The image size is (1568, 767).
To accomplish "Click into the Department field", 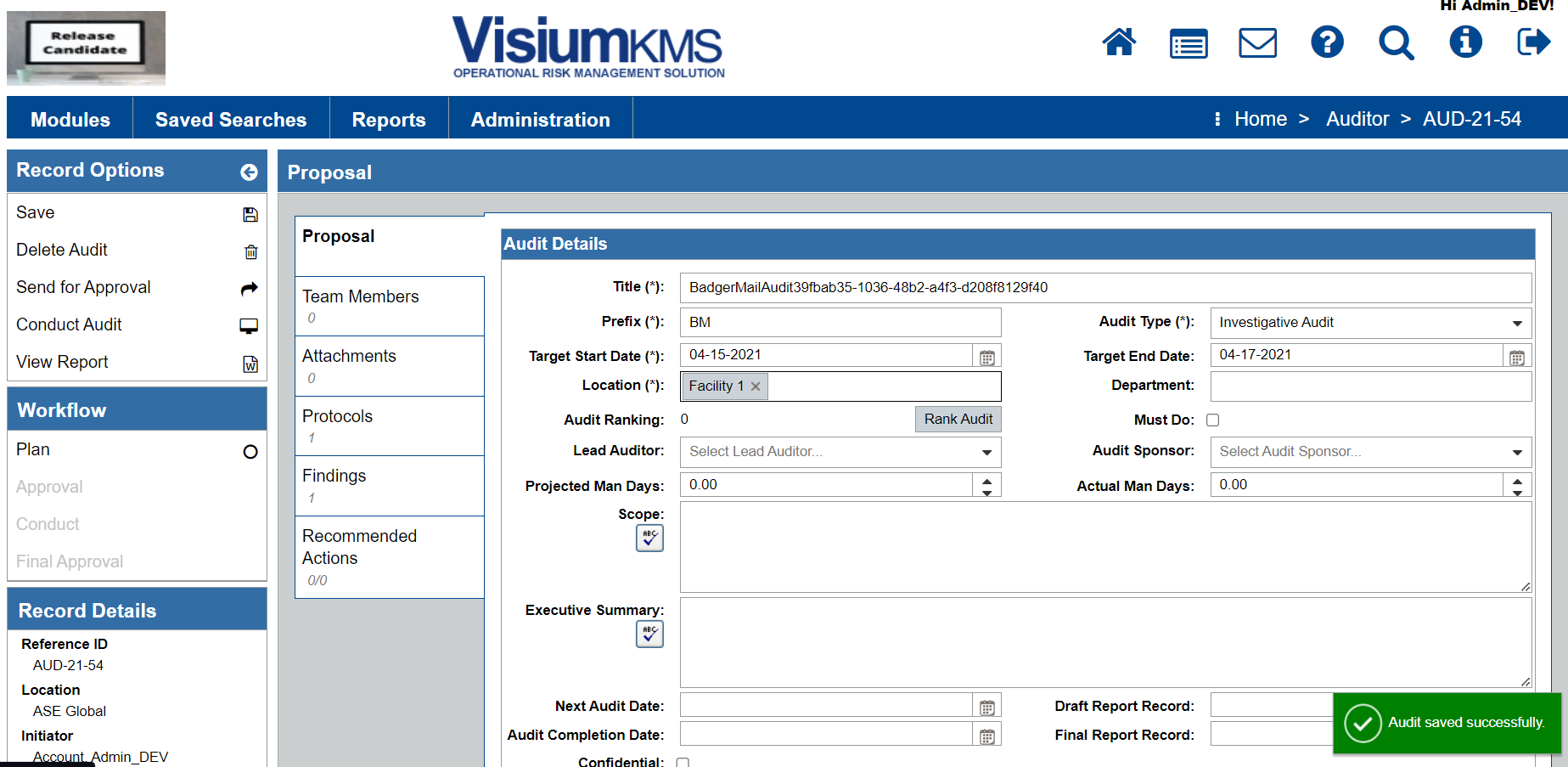I will click(1371, 386).
